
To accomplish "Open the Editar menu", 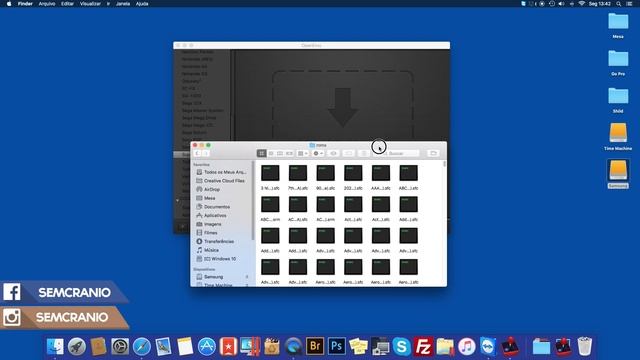I will click(x=67, y=4).
